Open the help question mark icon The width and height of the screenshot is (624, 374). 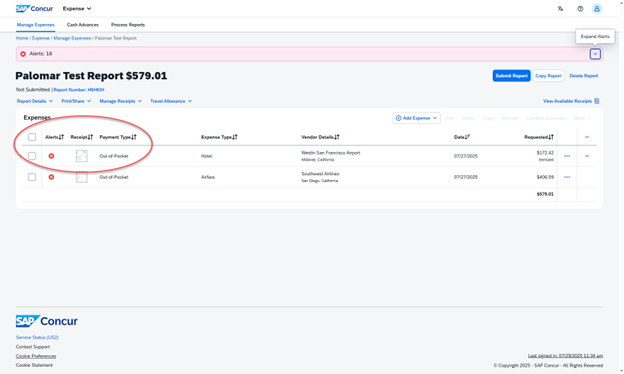tap(580, 8)
